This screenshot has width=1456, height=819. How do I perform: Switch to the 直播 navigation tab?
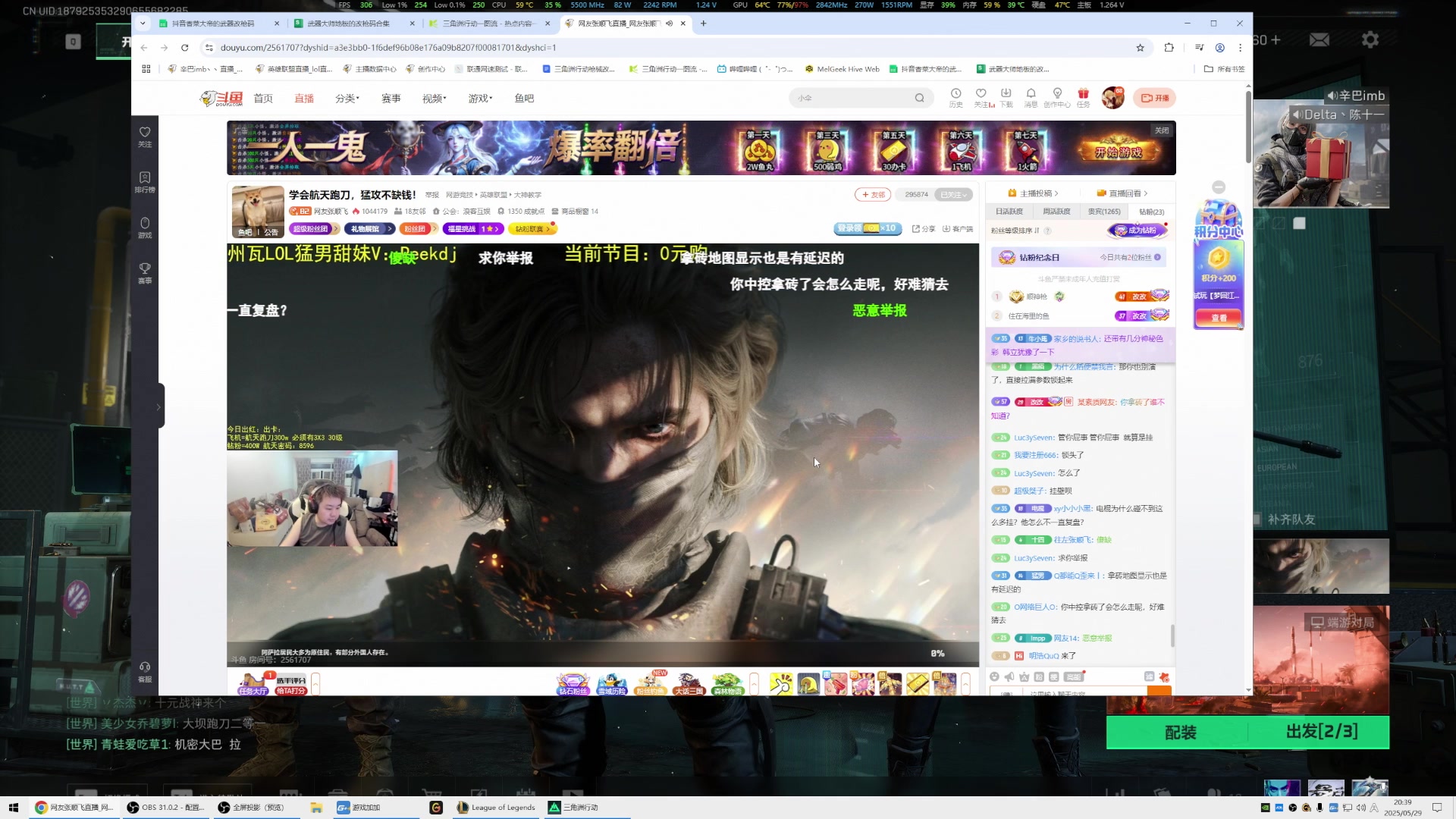[x=304, y=98]
